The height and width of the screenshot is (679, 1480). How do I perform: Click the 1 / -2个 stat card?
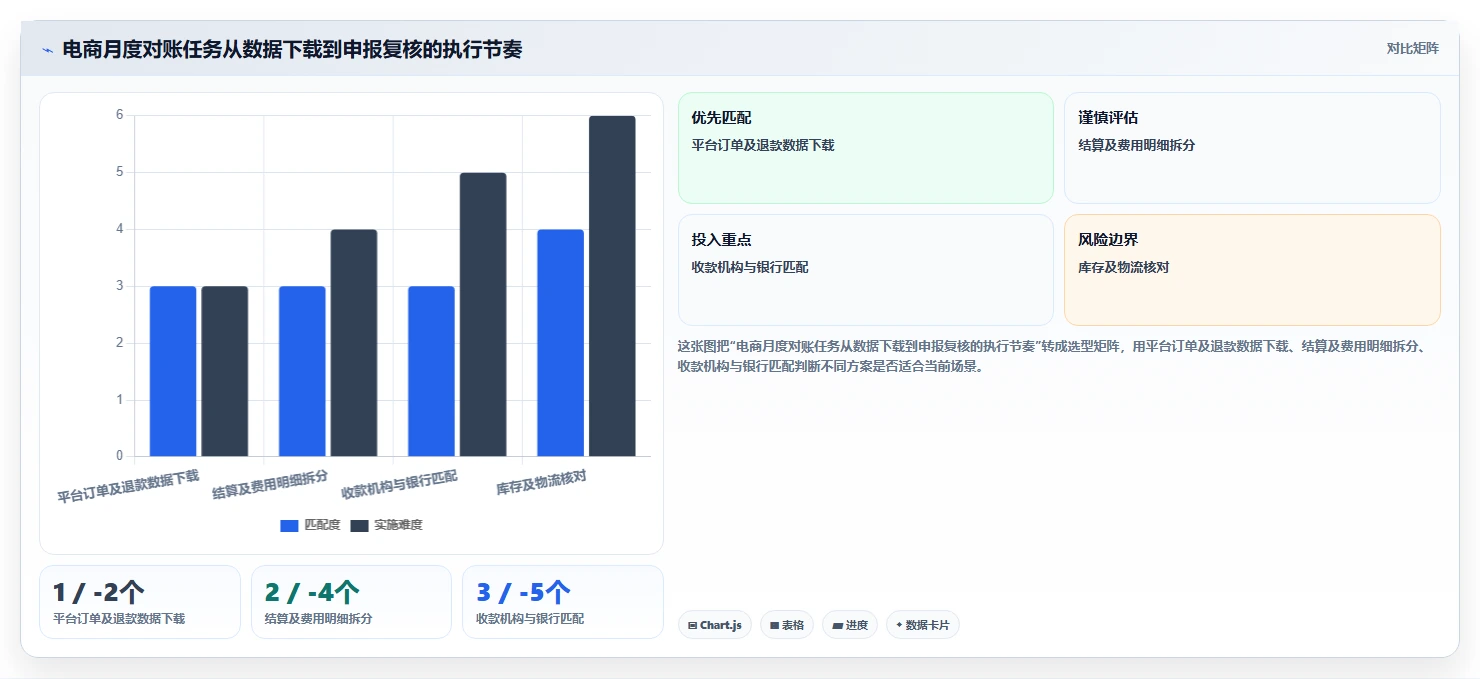click(x=140, y=602)
